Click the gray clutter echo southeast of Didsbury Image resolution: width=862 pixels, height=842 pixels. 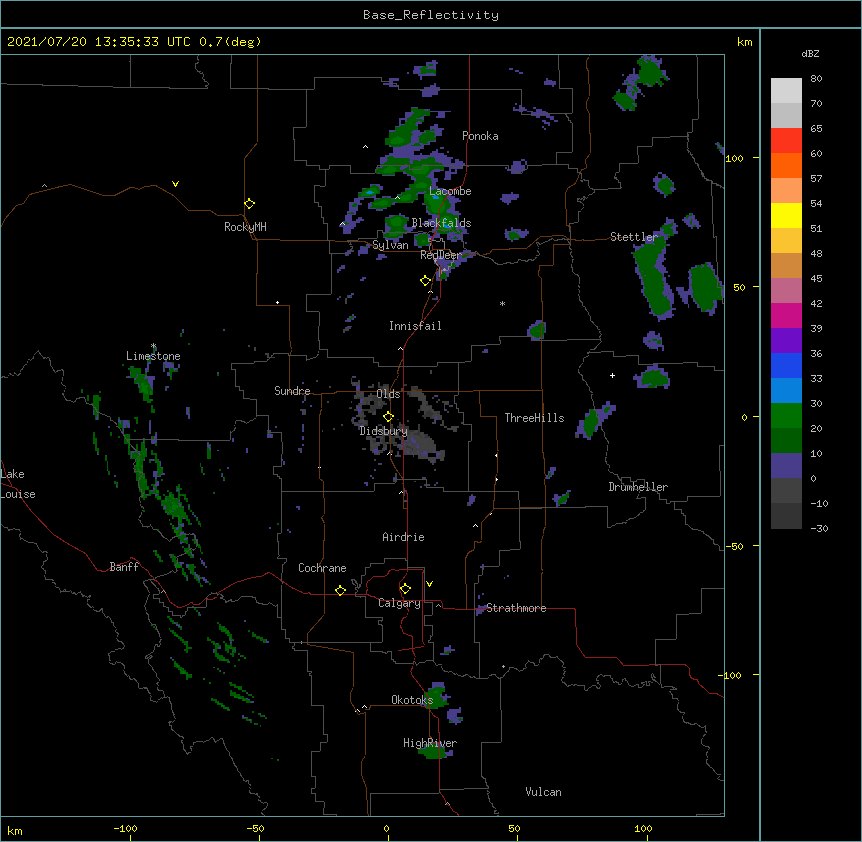tap(423, 444)
